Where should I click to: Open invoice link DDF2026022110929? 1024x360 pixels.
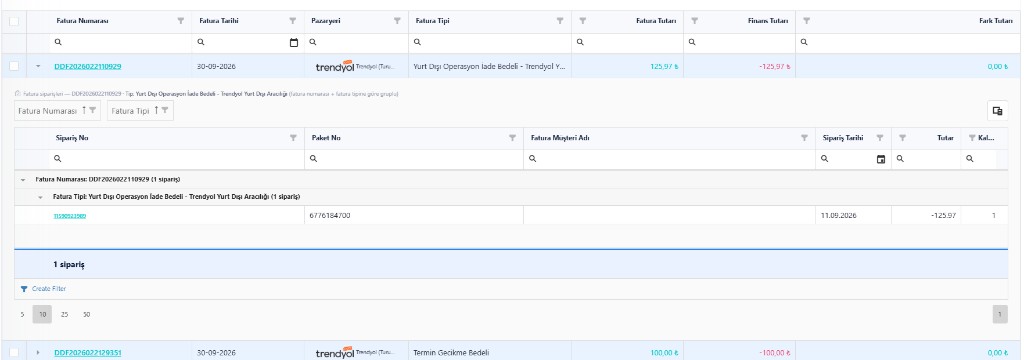(x=88, y=66)
